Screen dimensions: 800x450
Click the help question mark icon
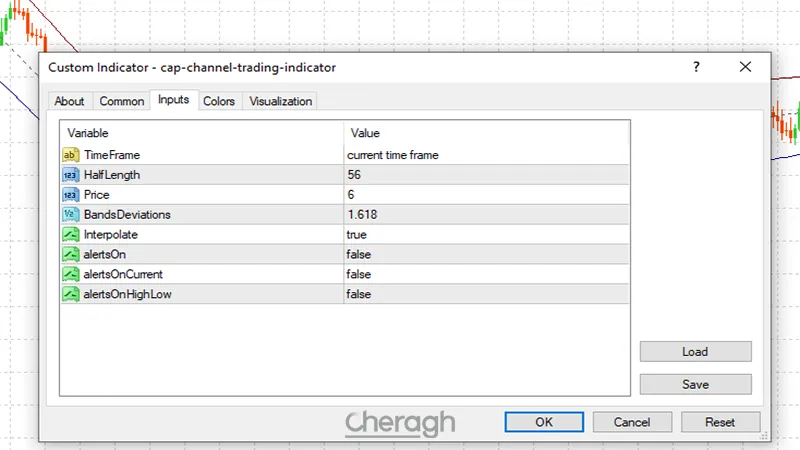point(696,67)
